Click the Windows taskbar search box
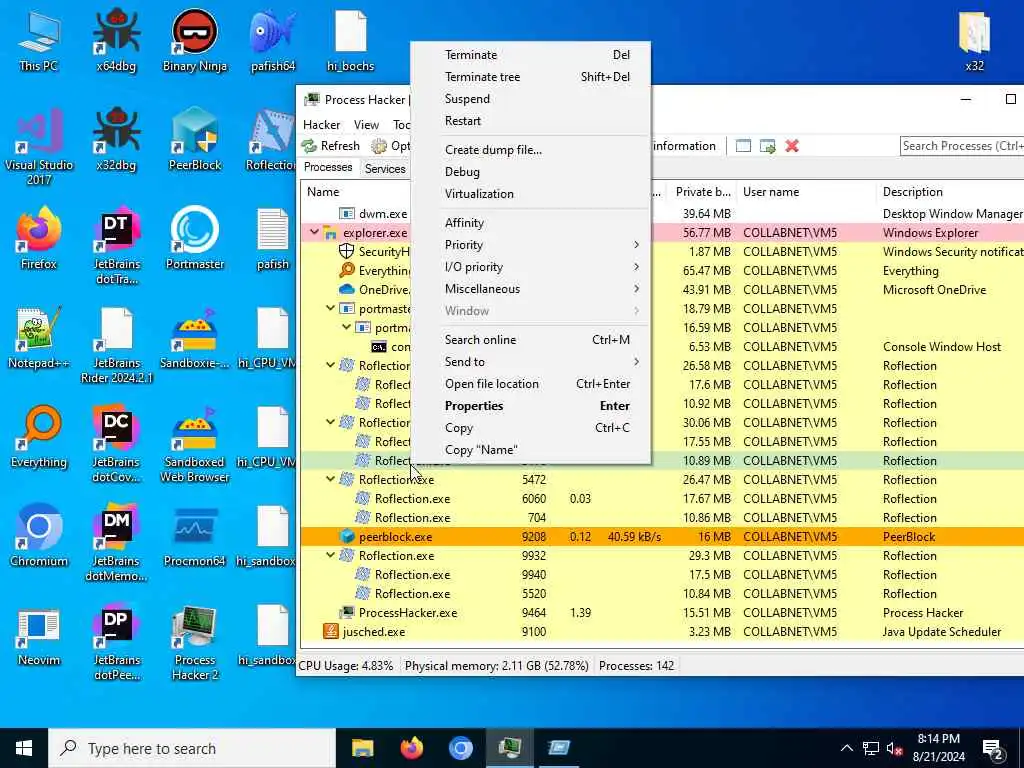The height and width of the screenshot is (768, 1024). point(192,748)
